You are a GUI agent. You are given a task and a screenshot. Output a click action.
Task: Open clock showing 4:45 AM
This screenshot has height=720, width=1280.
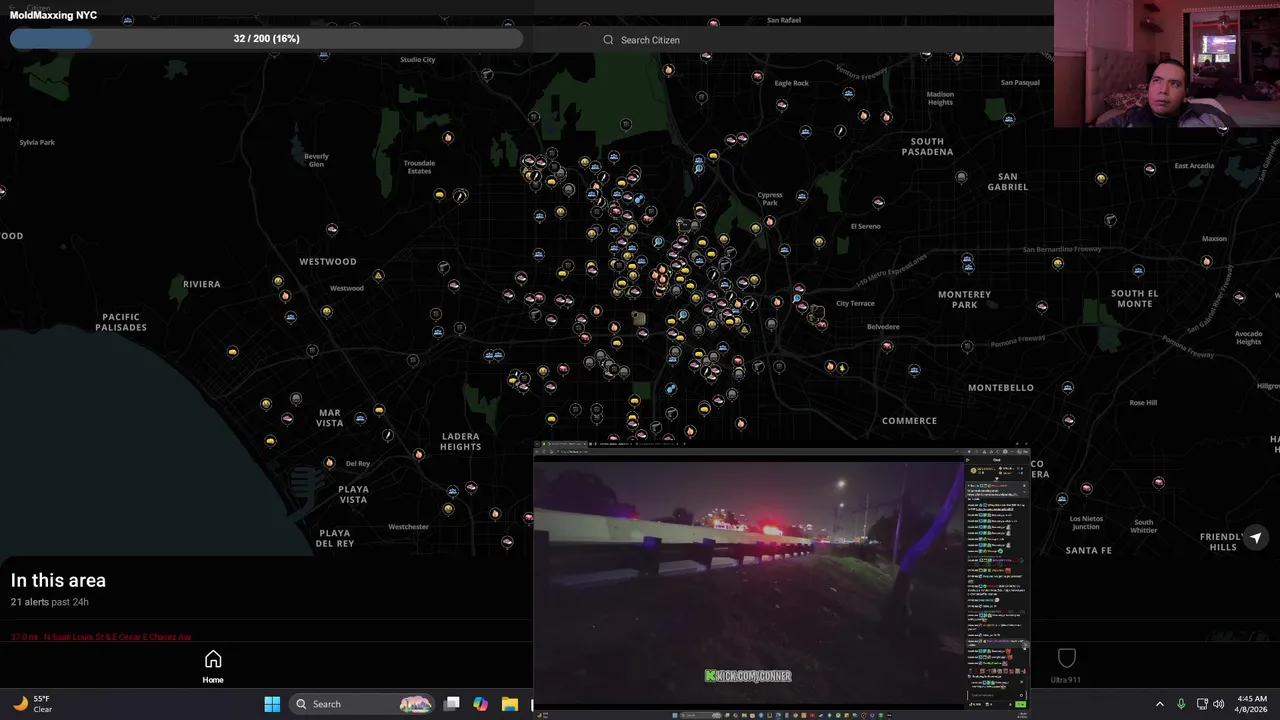pos(1252,704)
